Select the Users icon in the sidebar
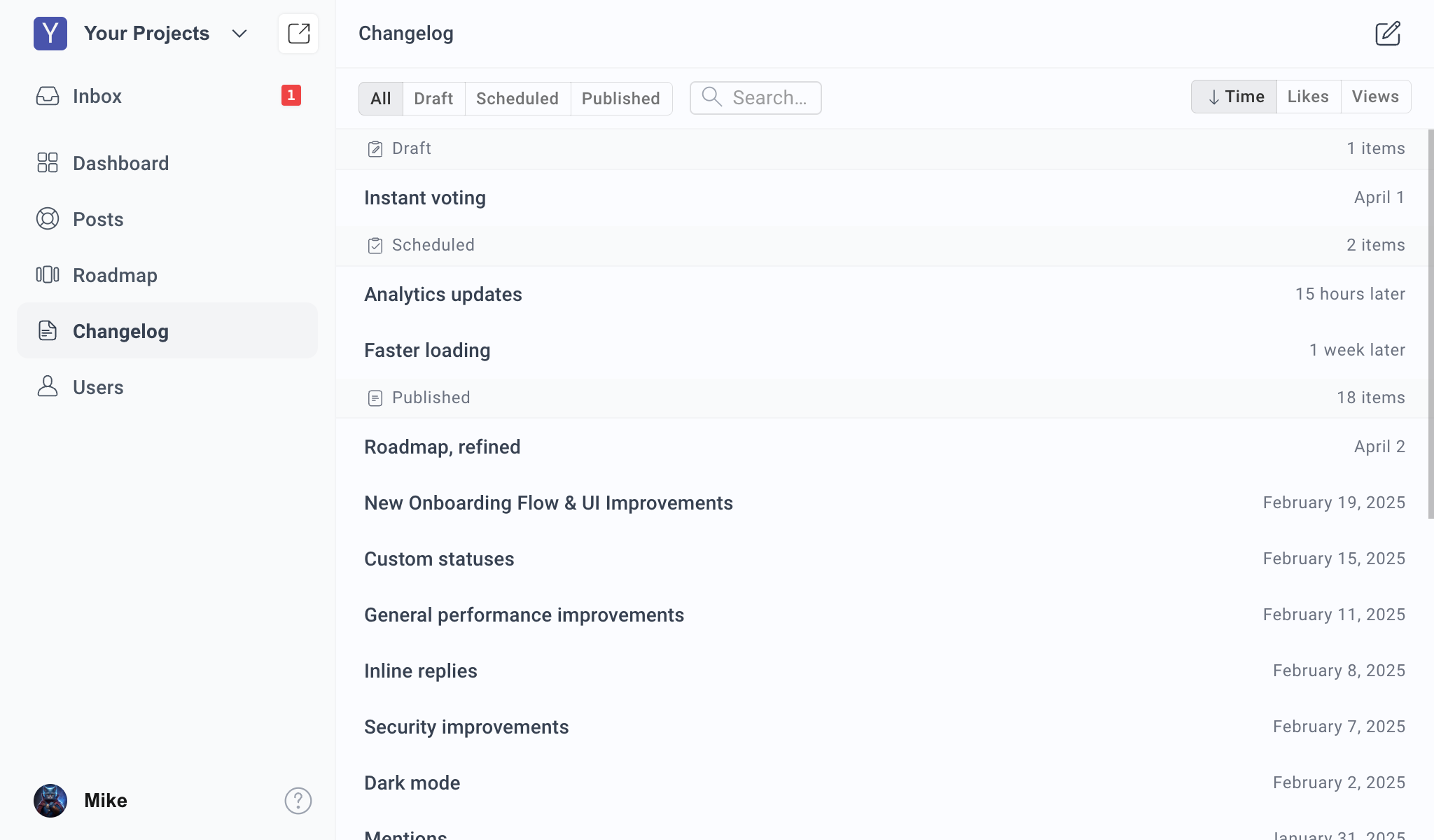The width and height of the screenshot is (1434, 840). [x=48, y=386]
